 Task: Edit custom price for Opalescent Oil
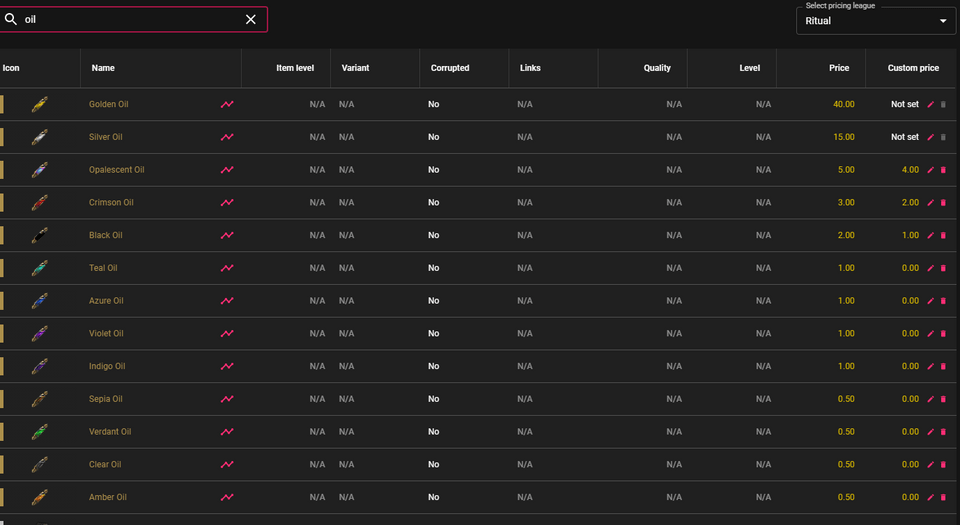[931, 170]
